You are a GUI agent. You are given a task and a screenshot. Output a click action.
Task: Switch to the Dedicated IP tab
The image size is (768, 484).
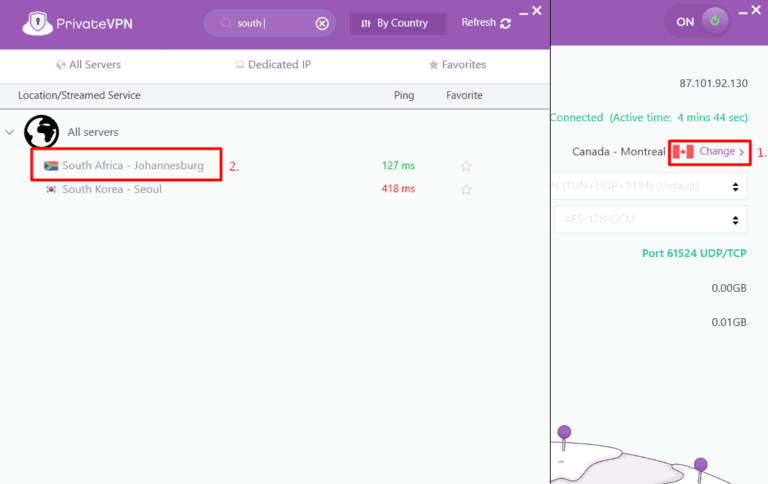pos(273,65)
